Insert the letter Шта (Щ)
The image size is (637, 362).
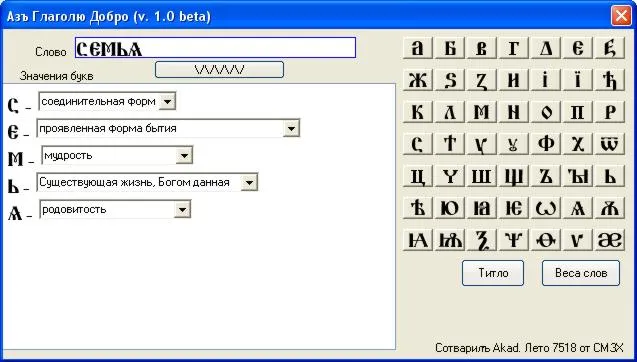(x=514, y=176)
